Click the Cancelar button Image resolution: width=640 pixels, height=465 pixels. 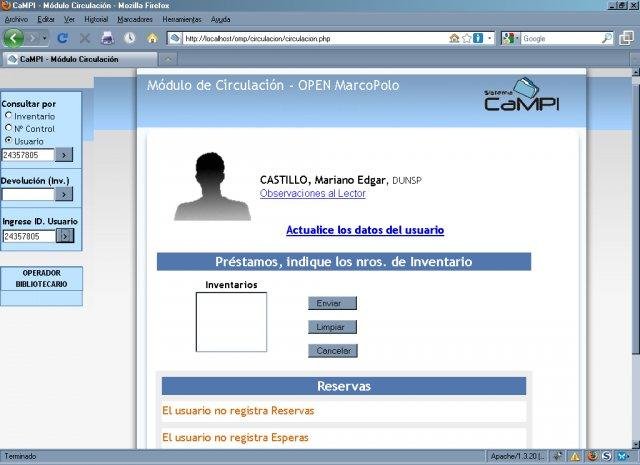pos(333,351)
